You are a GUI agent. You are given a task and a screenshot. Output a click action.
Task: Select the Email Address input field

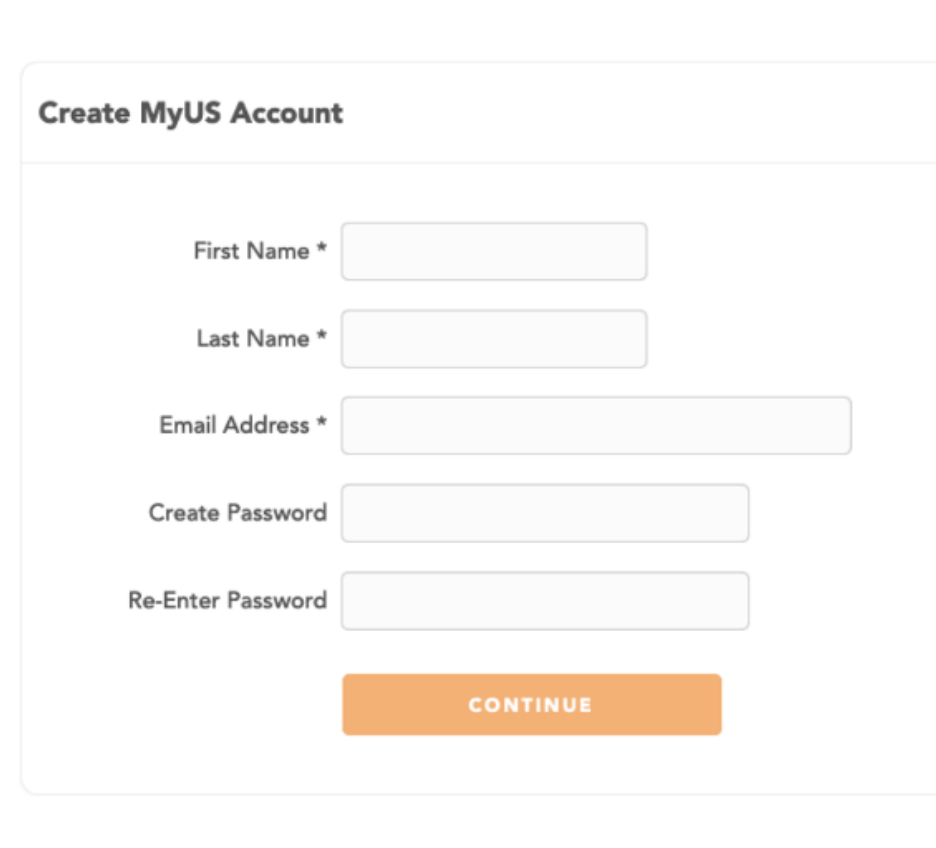pyautogui.click(x=596, y=426)
